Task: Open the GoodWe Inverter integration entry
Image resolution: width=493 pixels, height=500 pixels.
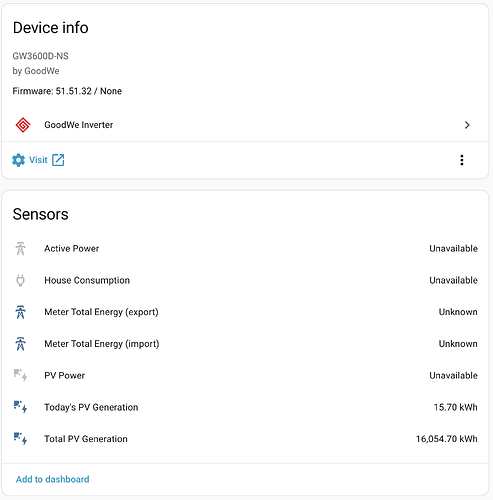Action: pyautogui.click(x=245, y=125)
